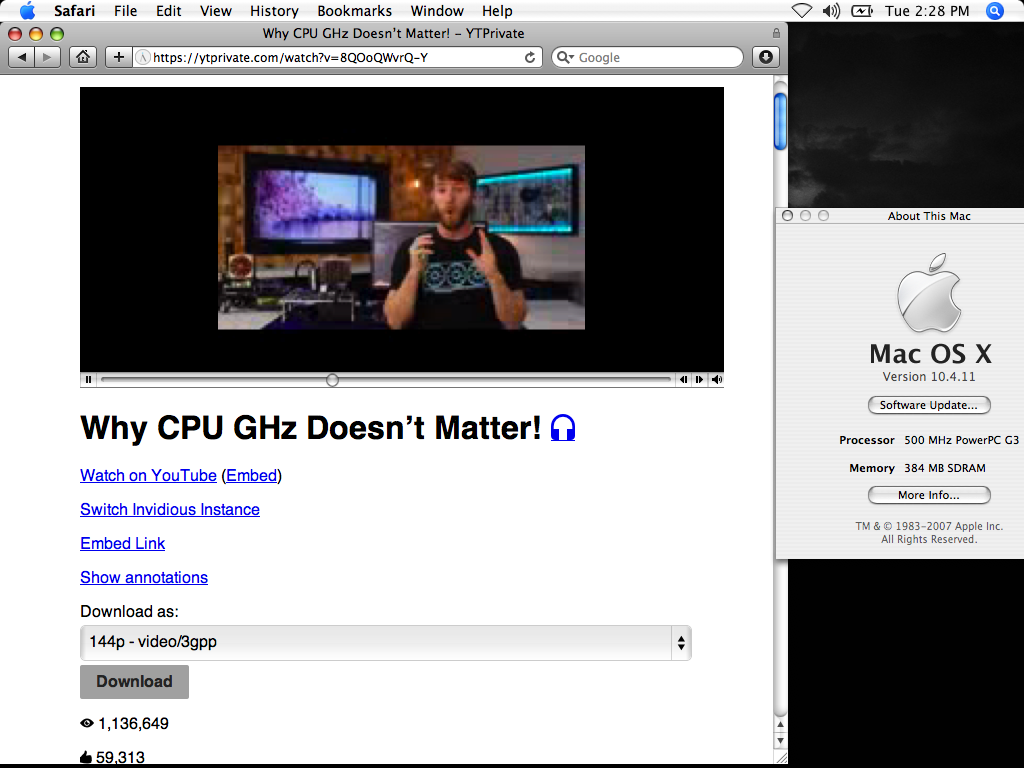Viewport: 1024px width, 768px height.
Task: Open the volume control in menu bar
Action: click(831, 11)
